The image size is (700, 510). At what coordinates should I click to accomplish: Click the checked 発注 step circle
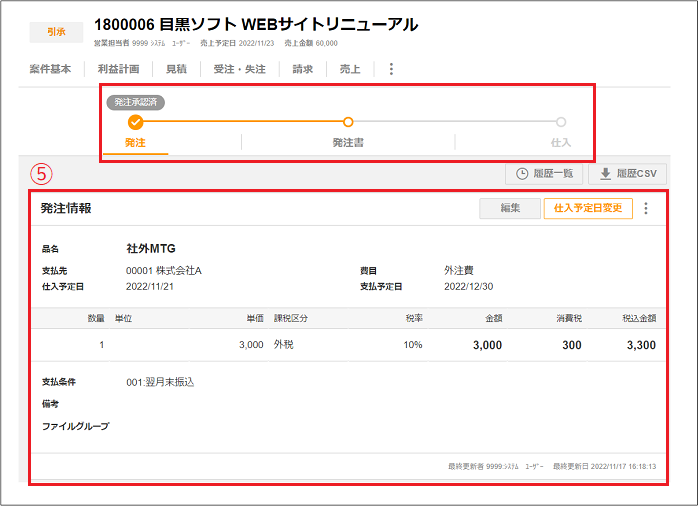click(136, 122)
